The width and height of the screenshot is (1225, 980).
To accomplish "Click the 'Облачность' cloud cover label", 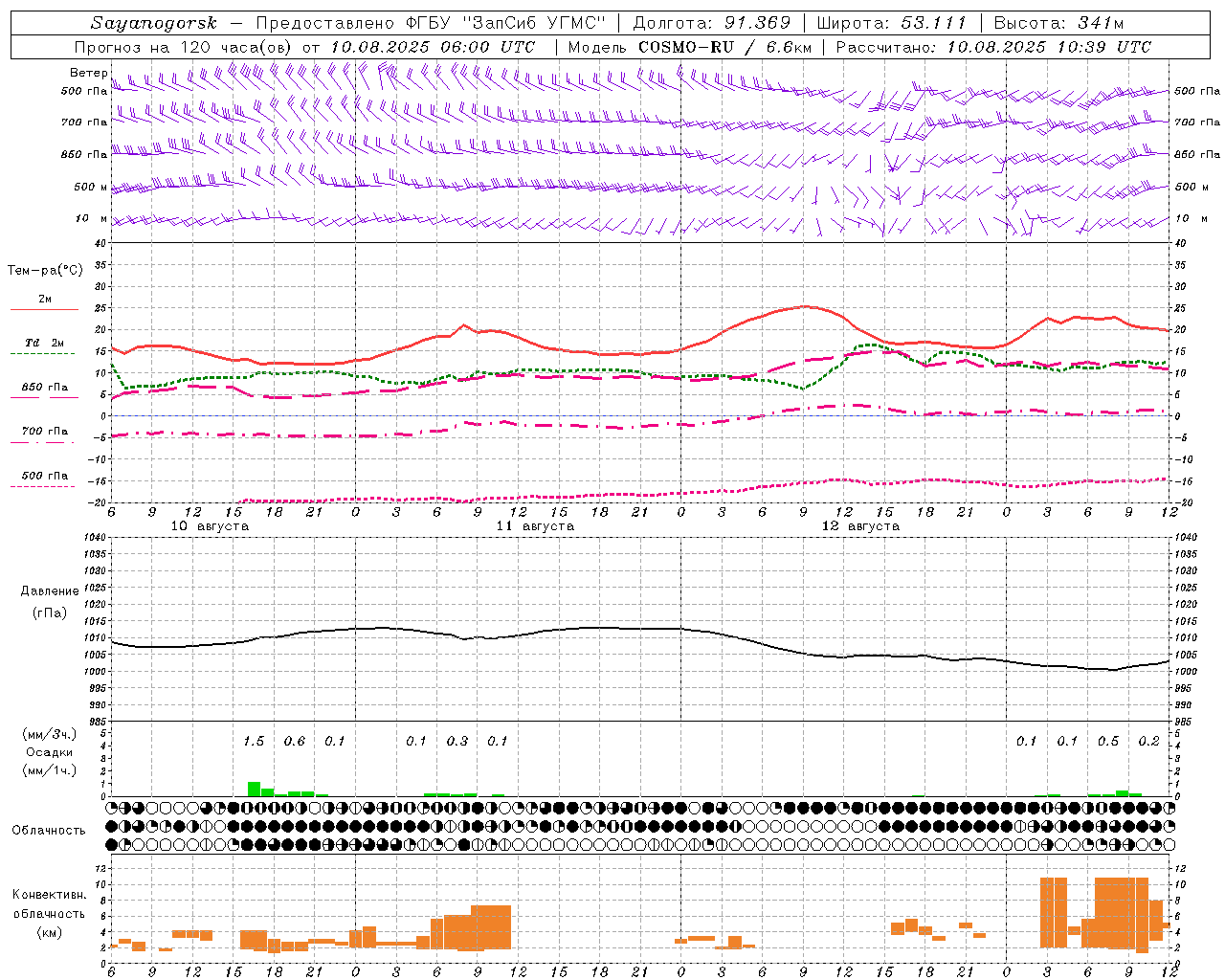I will 49,831.
